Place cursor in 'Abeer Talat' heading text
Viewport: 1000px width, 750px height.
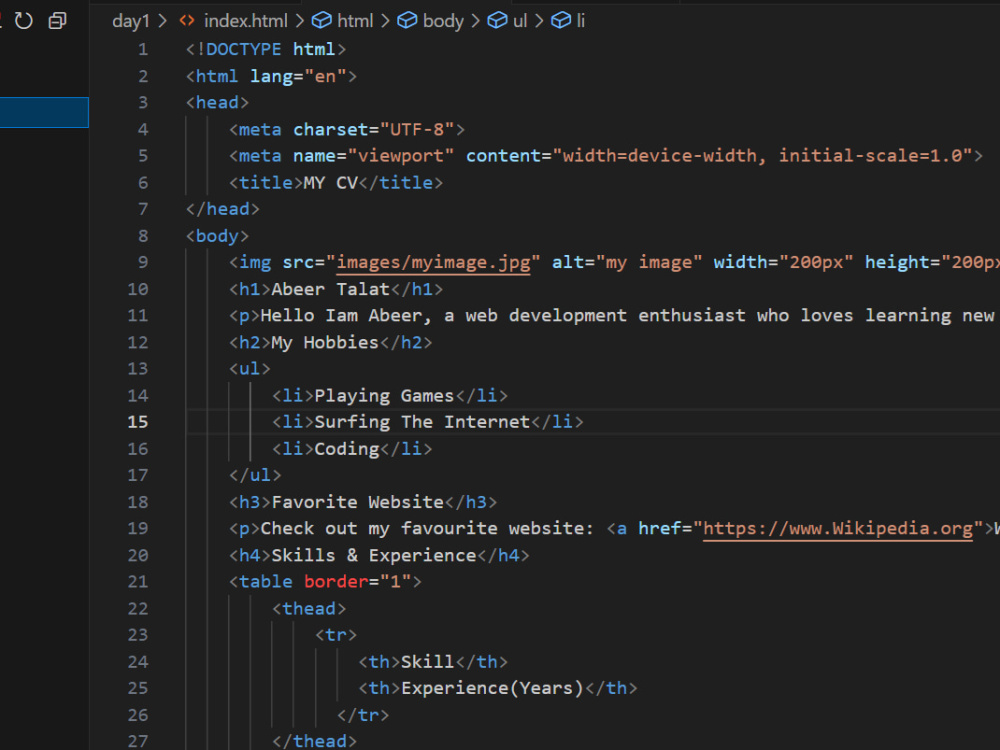pyautogui.click(x=330, y=290)
